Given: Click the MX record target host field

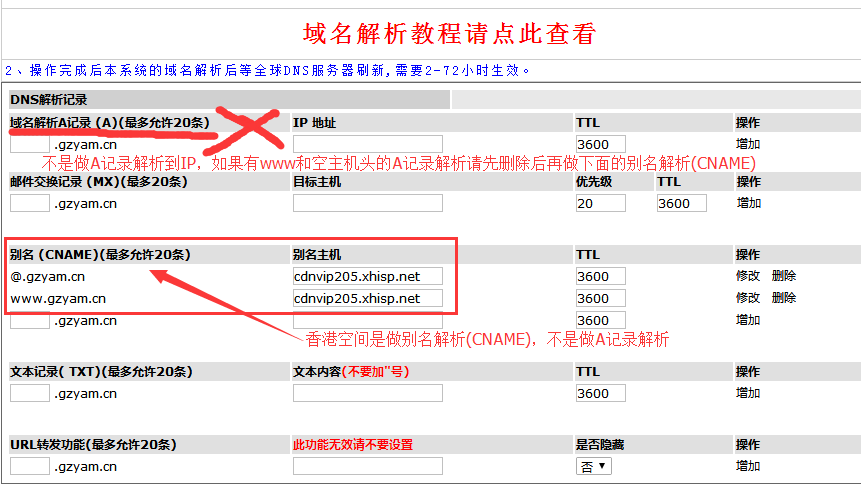Looking at the screenshot, I should coord(367,203).
